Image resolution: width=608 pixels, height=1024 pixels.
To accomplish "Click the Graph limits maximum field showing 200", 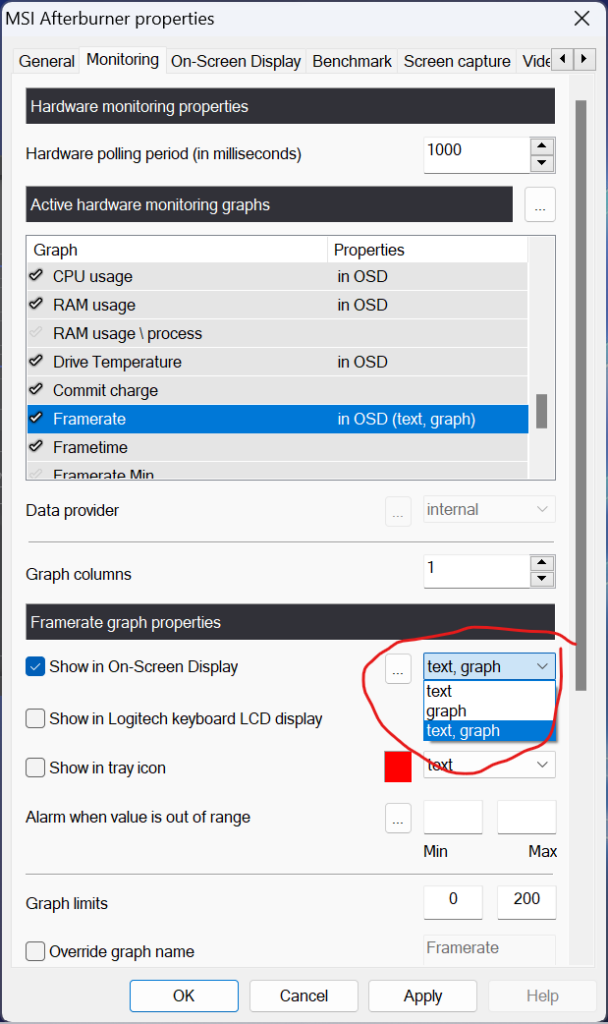I will click(526, 902).
